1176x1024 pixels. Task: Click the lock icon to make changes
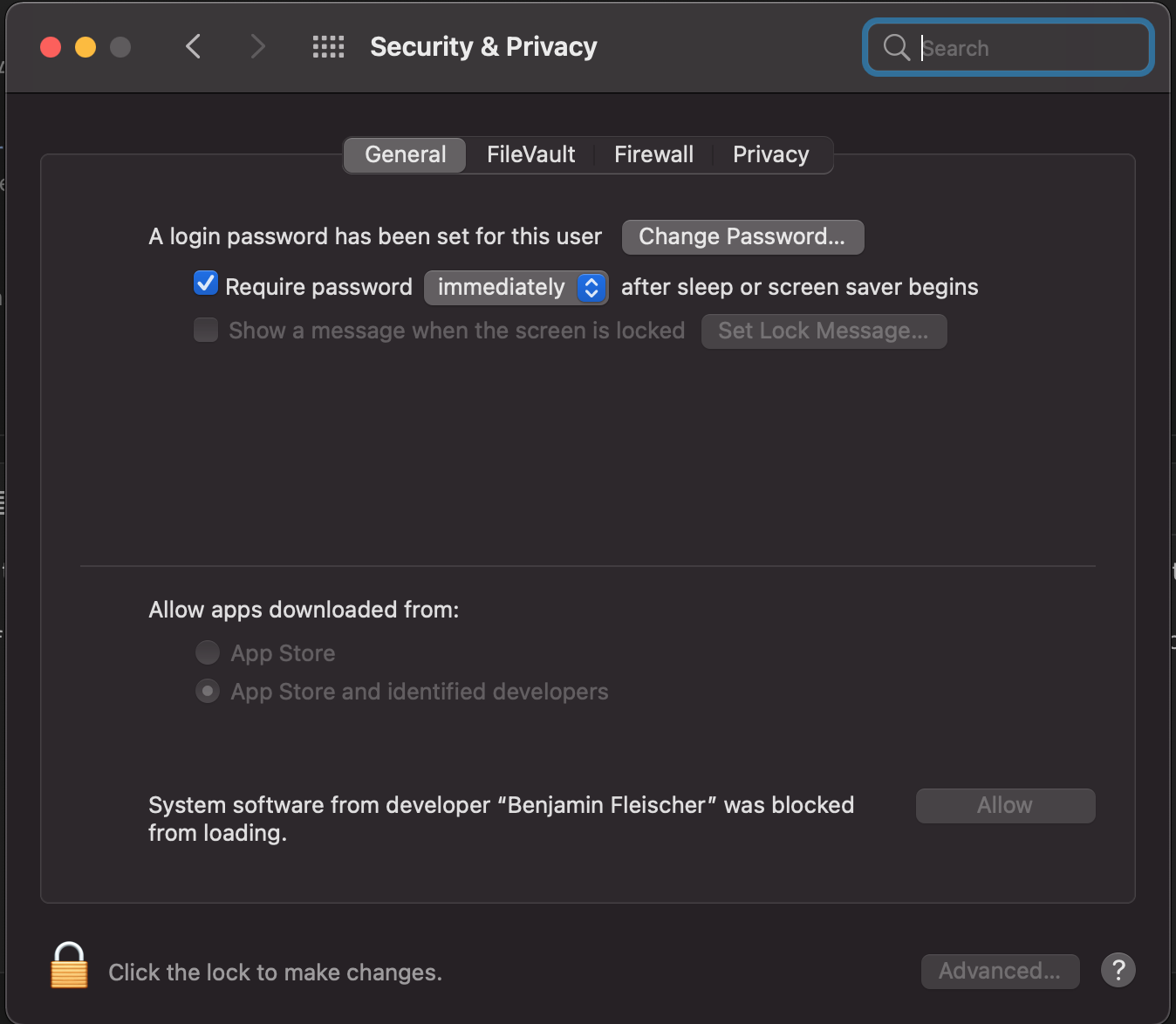69,966
